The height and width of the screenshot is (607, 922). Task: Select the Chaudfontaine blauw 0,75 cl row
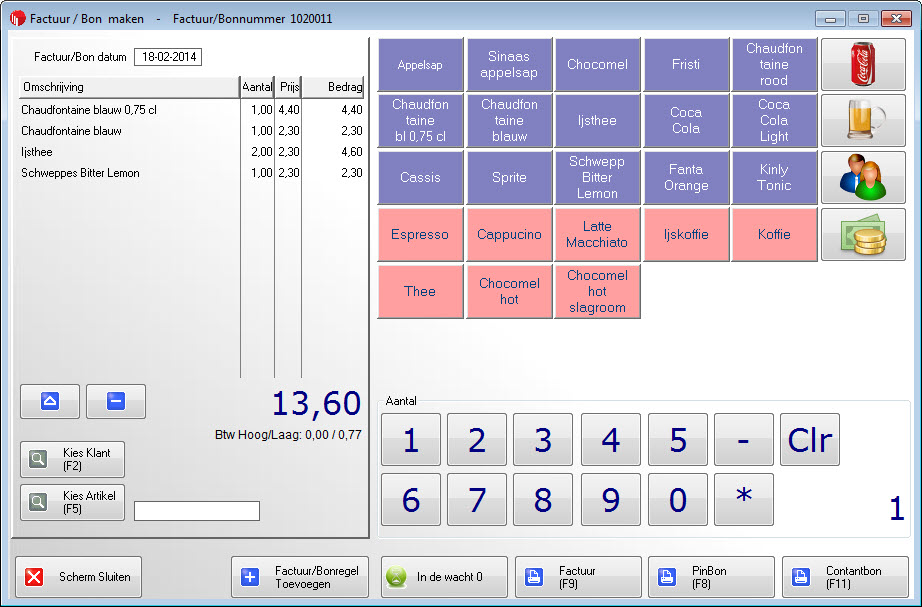[192, 110]
